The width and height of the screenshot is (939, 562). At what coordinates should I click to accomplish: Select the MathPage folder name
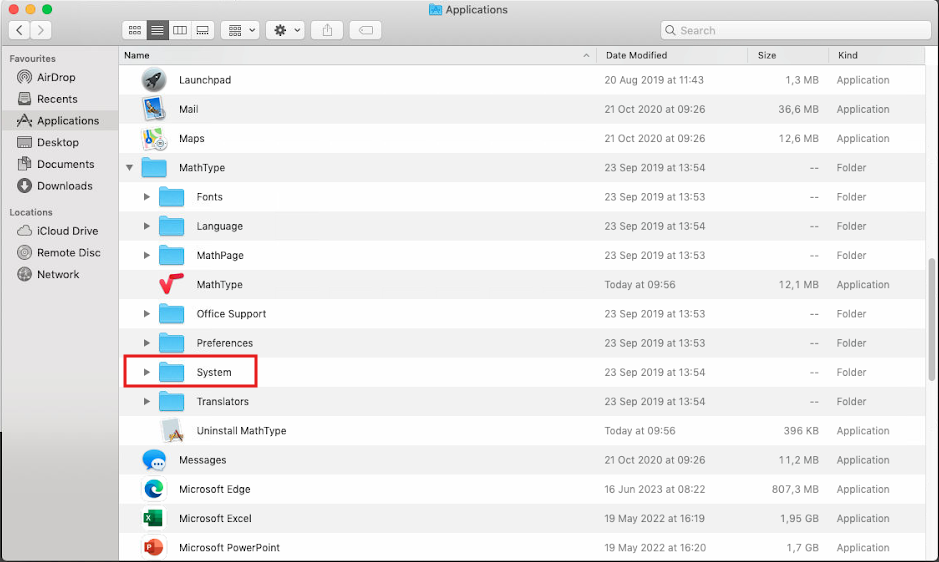[x=220, y=255]
